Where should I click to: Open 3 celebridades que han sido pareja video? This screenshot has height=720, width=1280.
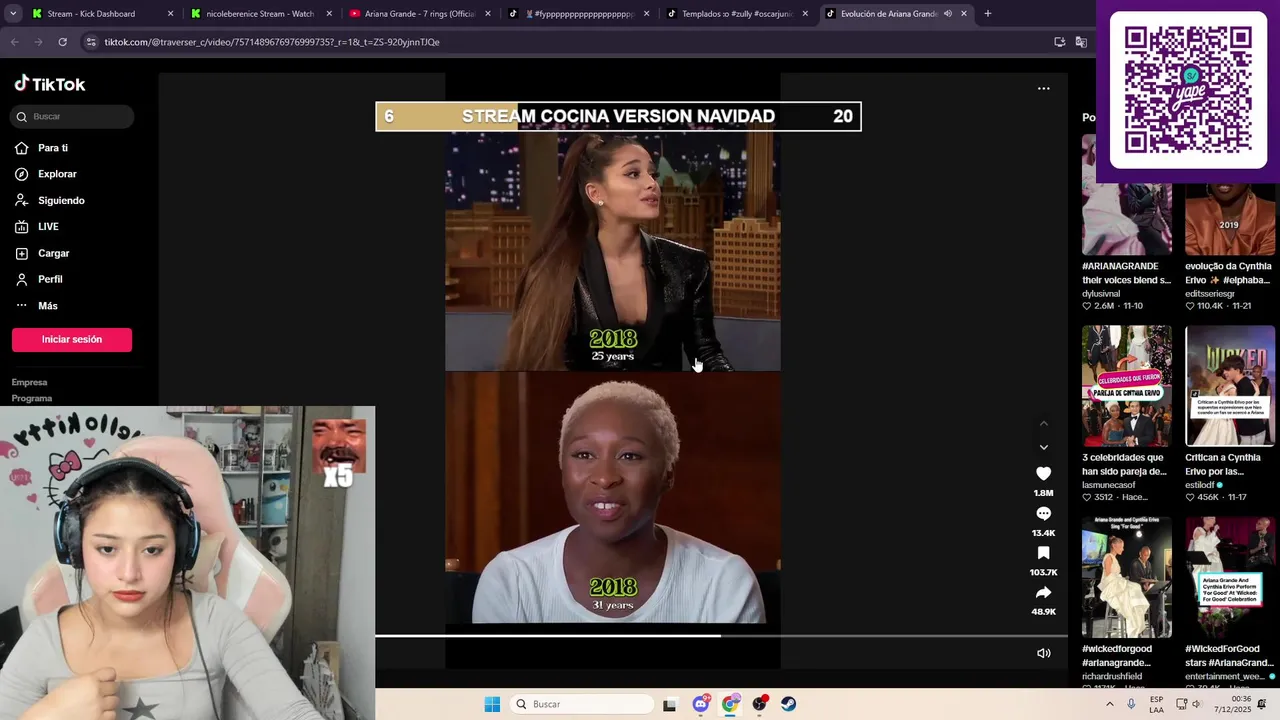click(x=1126, y=385)
